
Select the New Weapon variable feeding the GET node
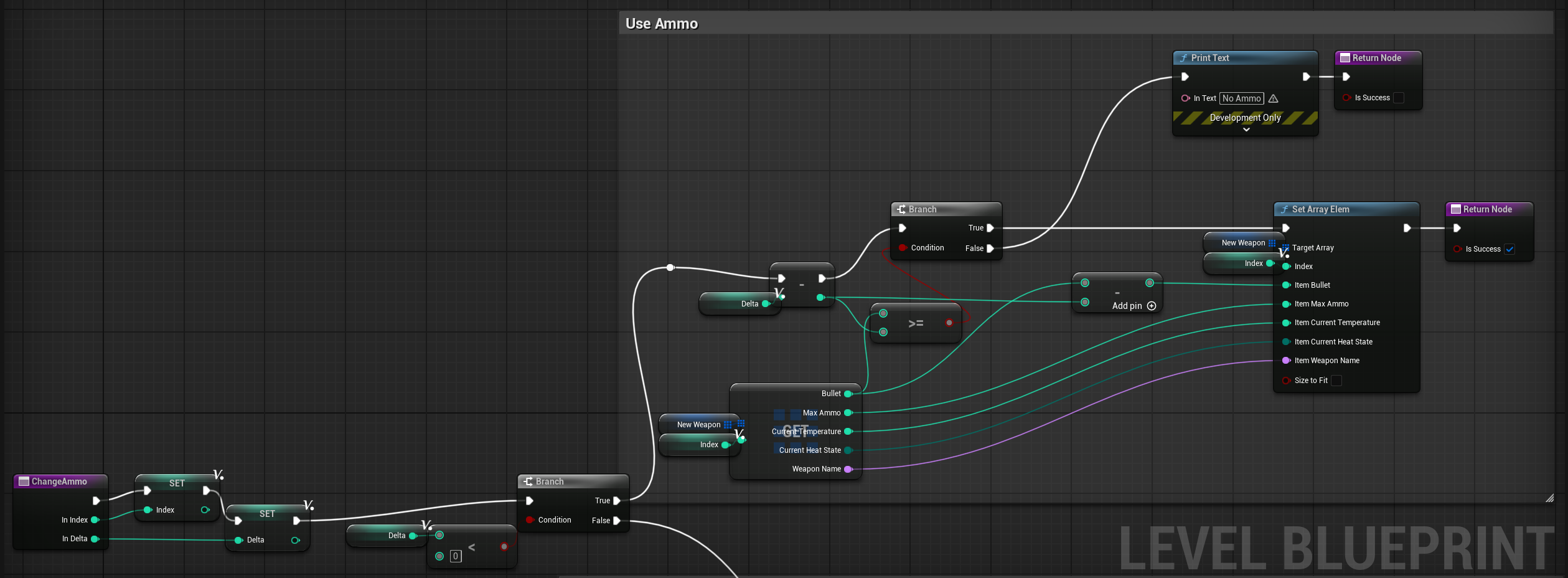pos(700,425)
